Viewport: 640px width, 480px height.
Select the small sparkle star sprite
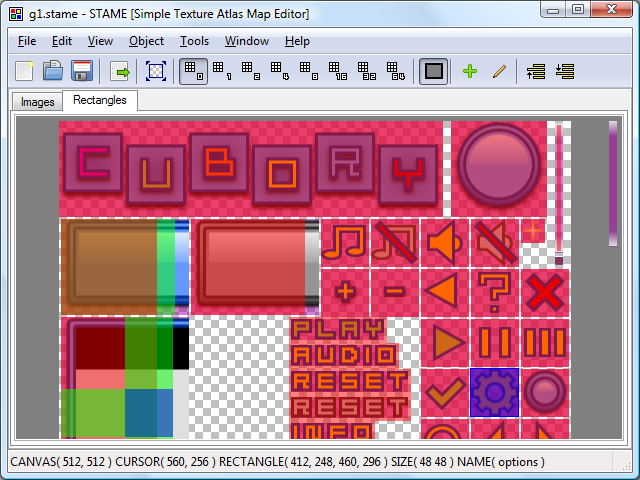coord(533,231)
